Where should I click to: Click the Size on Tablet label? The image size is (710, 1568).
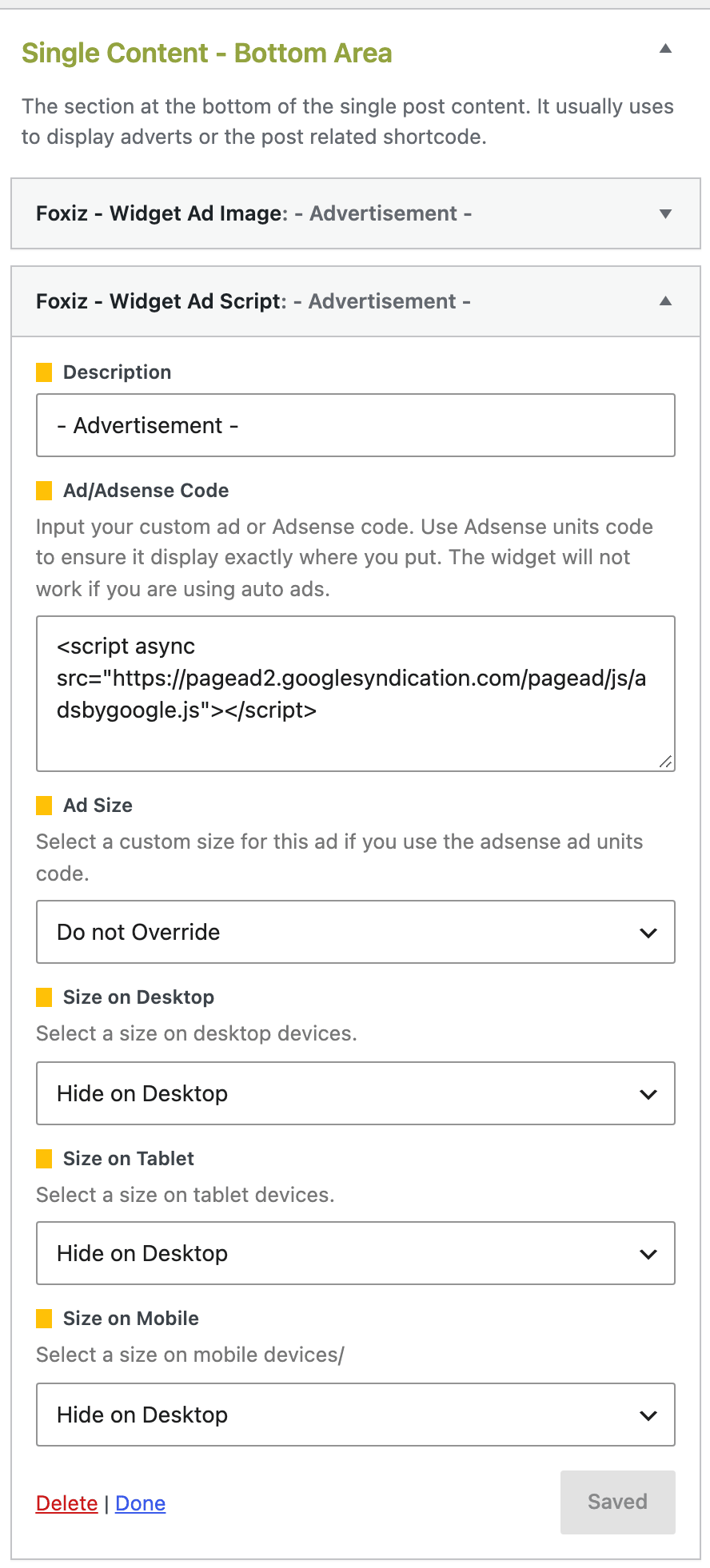click(x=129, y=1159)
